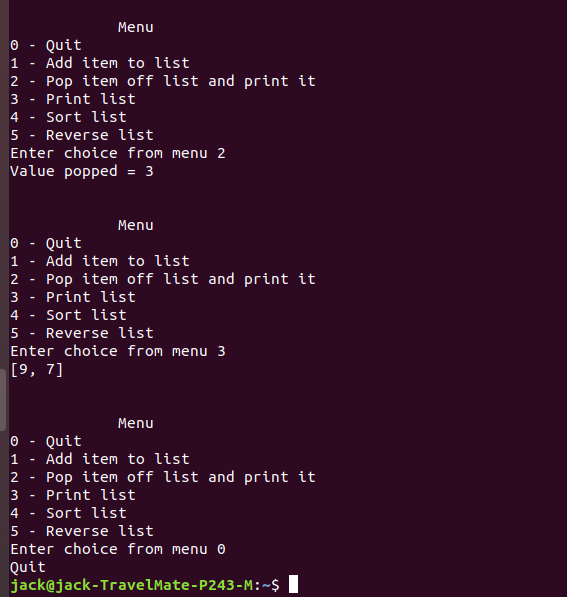This screenshot has width=567, height=597.
Task: Click the "Value popped = 3" output line
Action: pyautogui.click(x=82, y=171)
